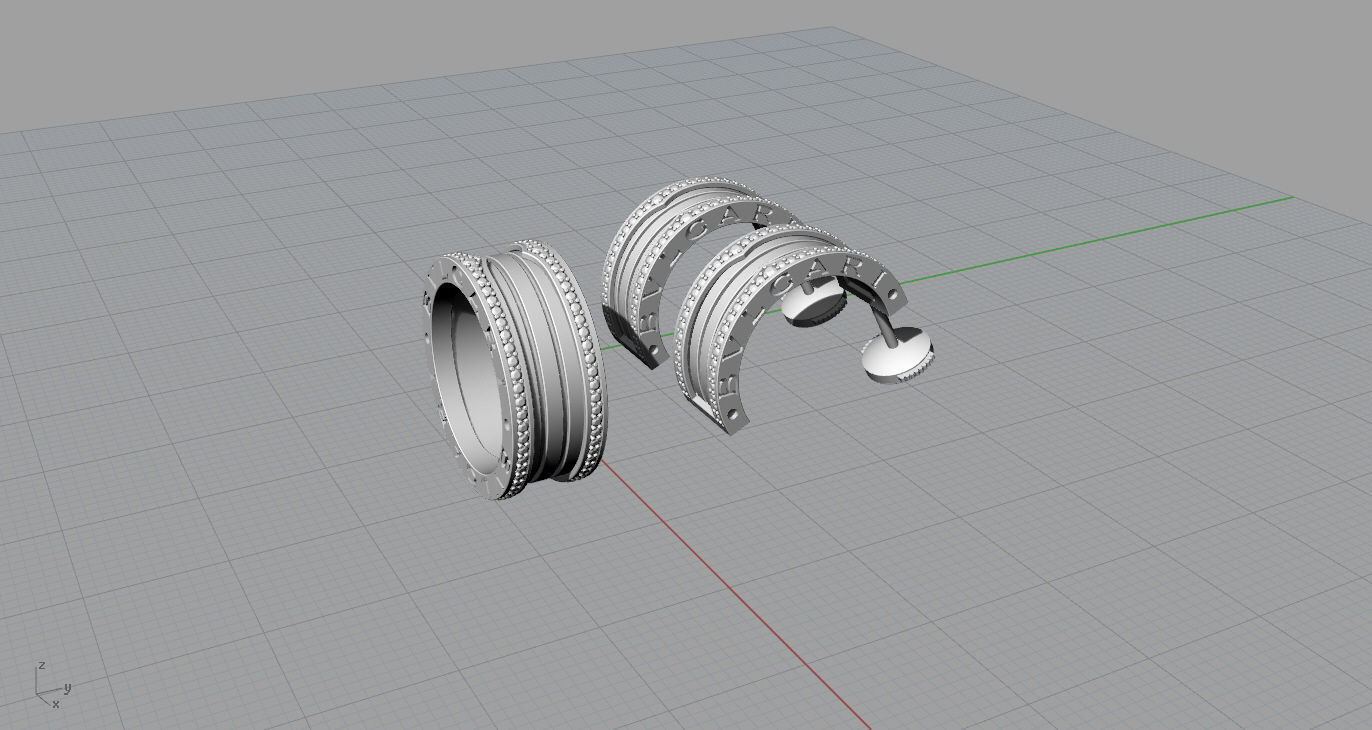
Task: Select the upper disc-shaped stud
Action: click(x=814, y=301)
